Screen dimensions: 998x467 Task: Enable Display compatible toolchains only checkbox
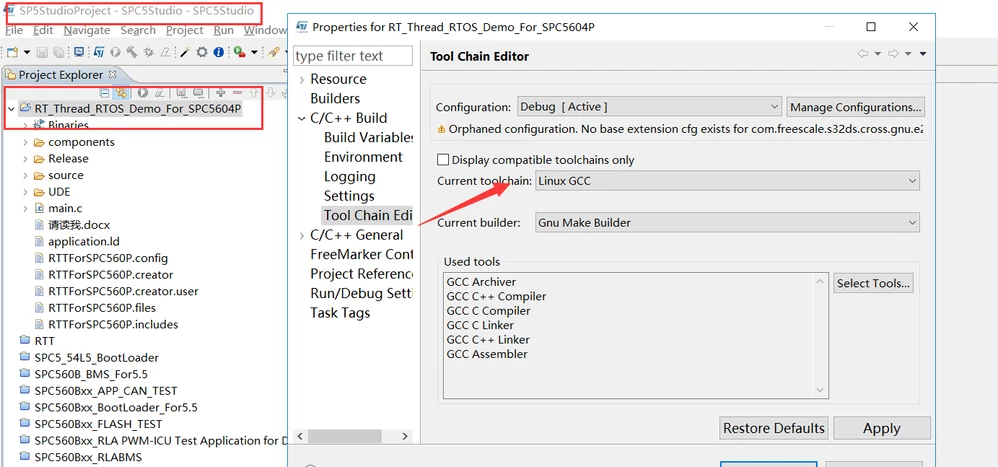[443, 160]
